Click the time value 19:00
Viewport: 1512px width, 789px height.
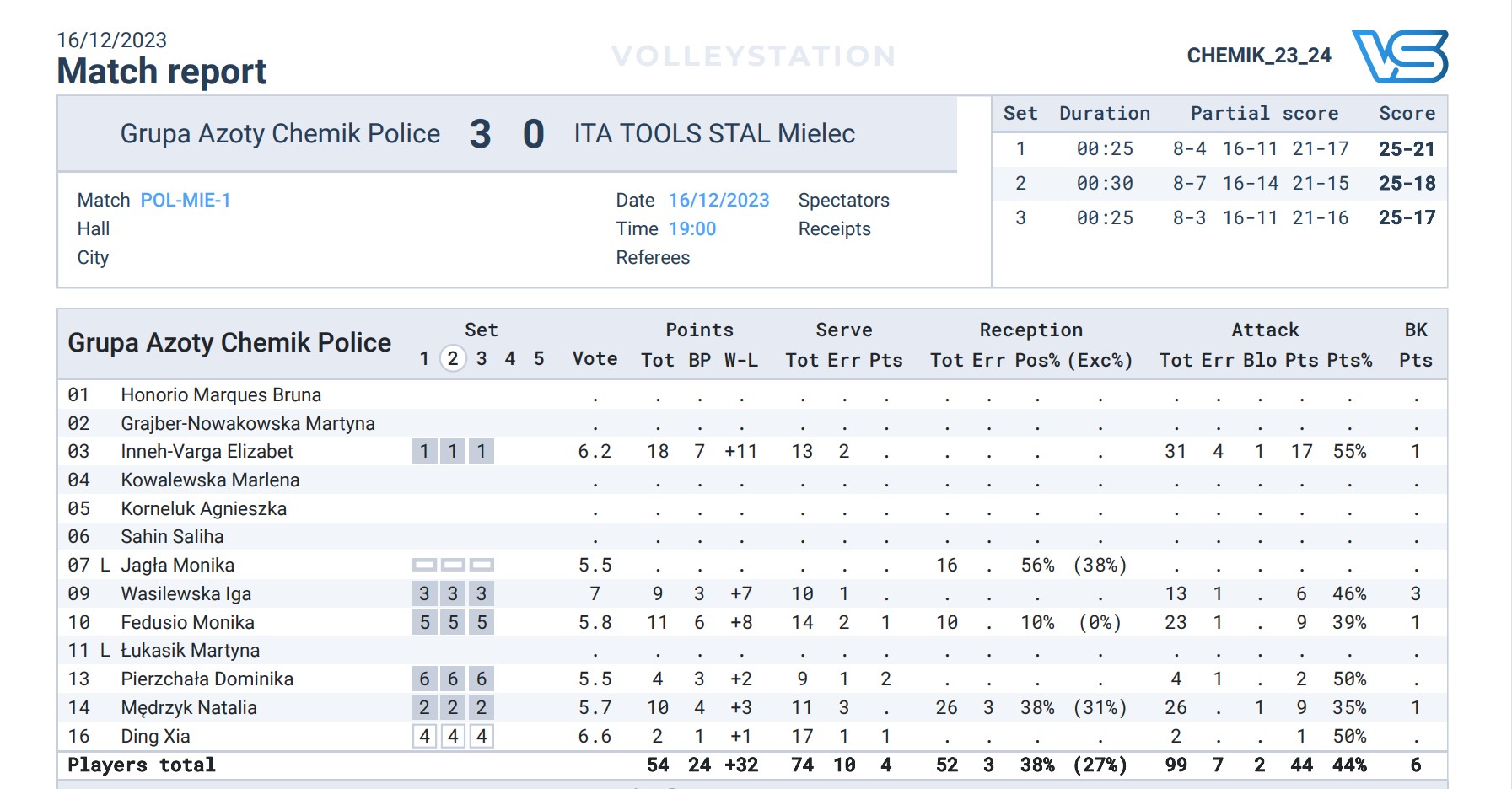tap(692, 229)
